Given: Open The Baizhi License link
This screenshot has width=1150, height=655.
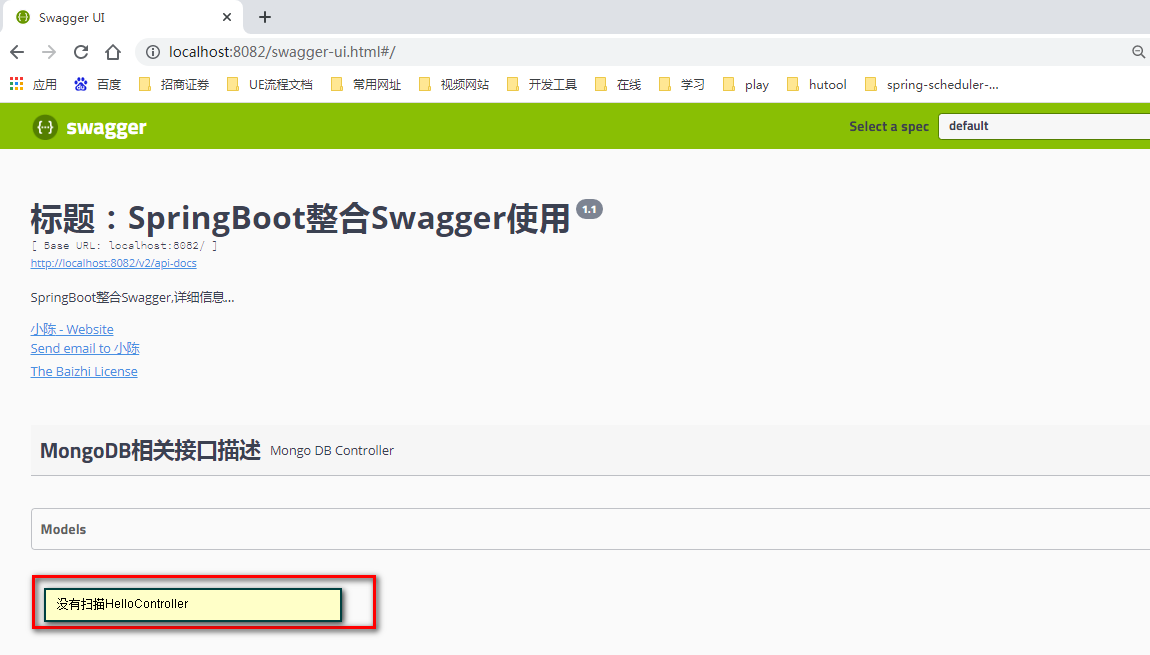Looking at the screenshot, I should pyautogui.click(x=84, y=371).
